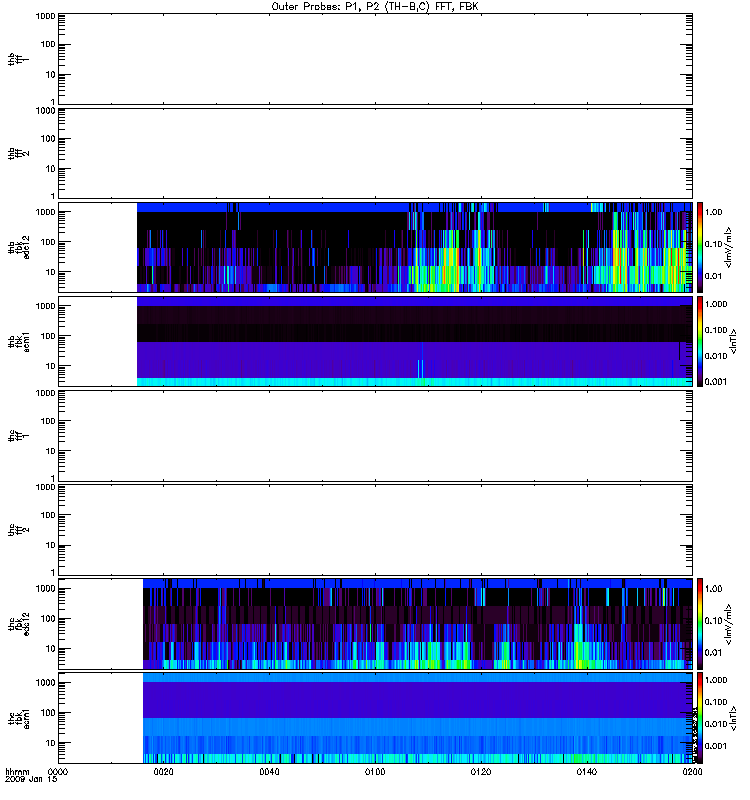Screen dimensions: 750x800
Task: Click the thb fbk scm1 color bar
Action: [x=700, y=341]
